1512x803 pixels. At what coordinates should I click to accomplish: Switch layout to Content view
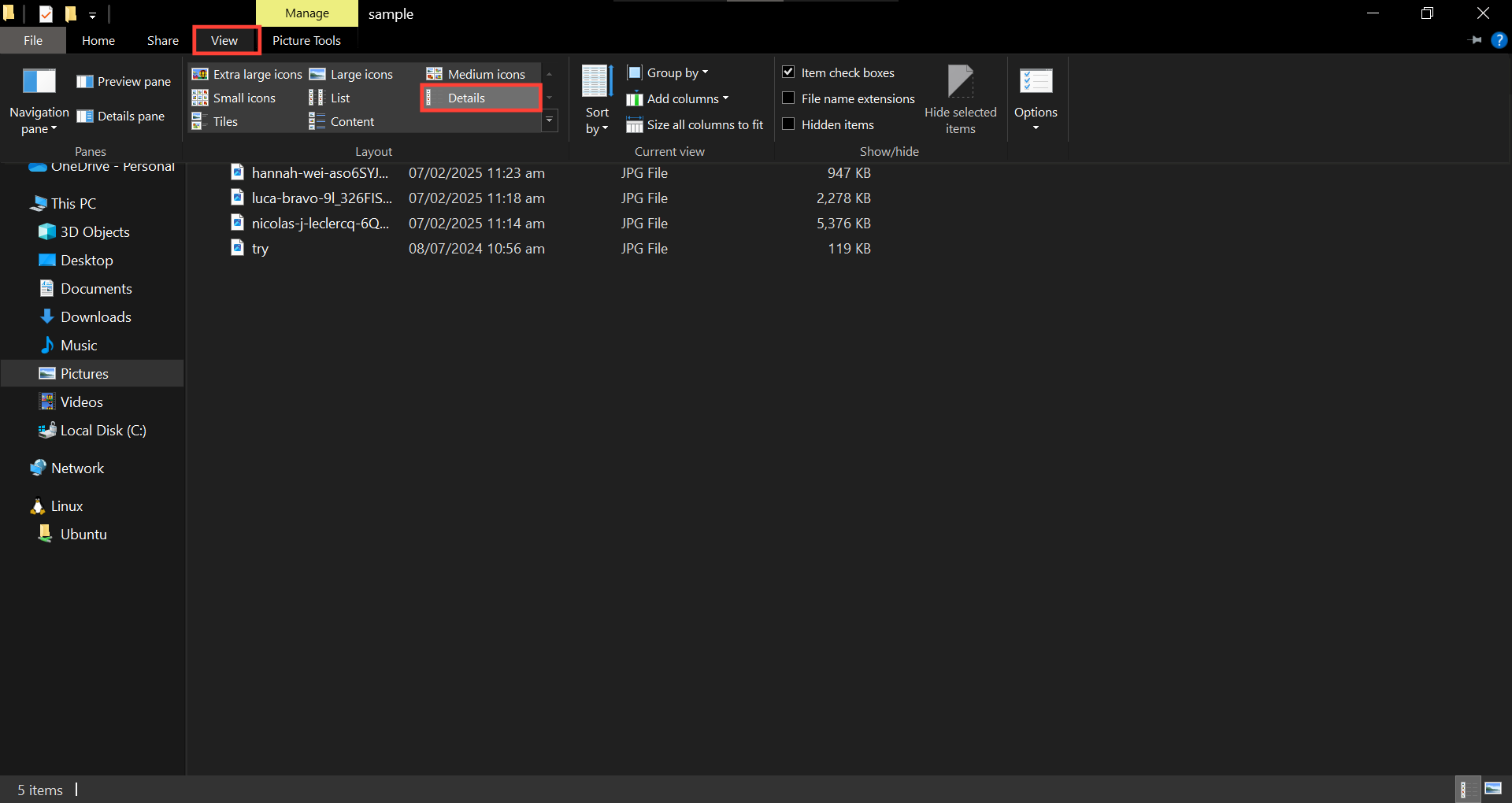point(351,121)
